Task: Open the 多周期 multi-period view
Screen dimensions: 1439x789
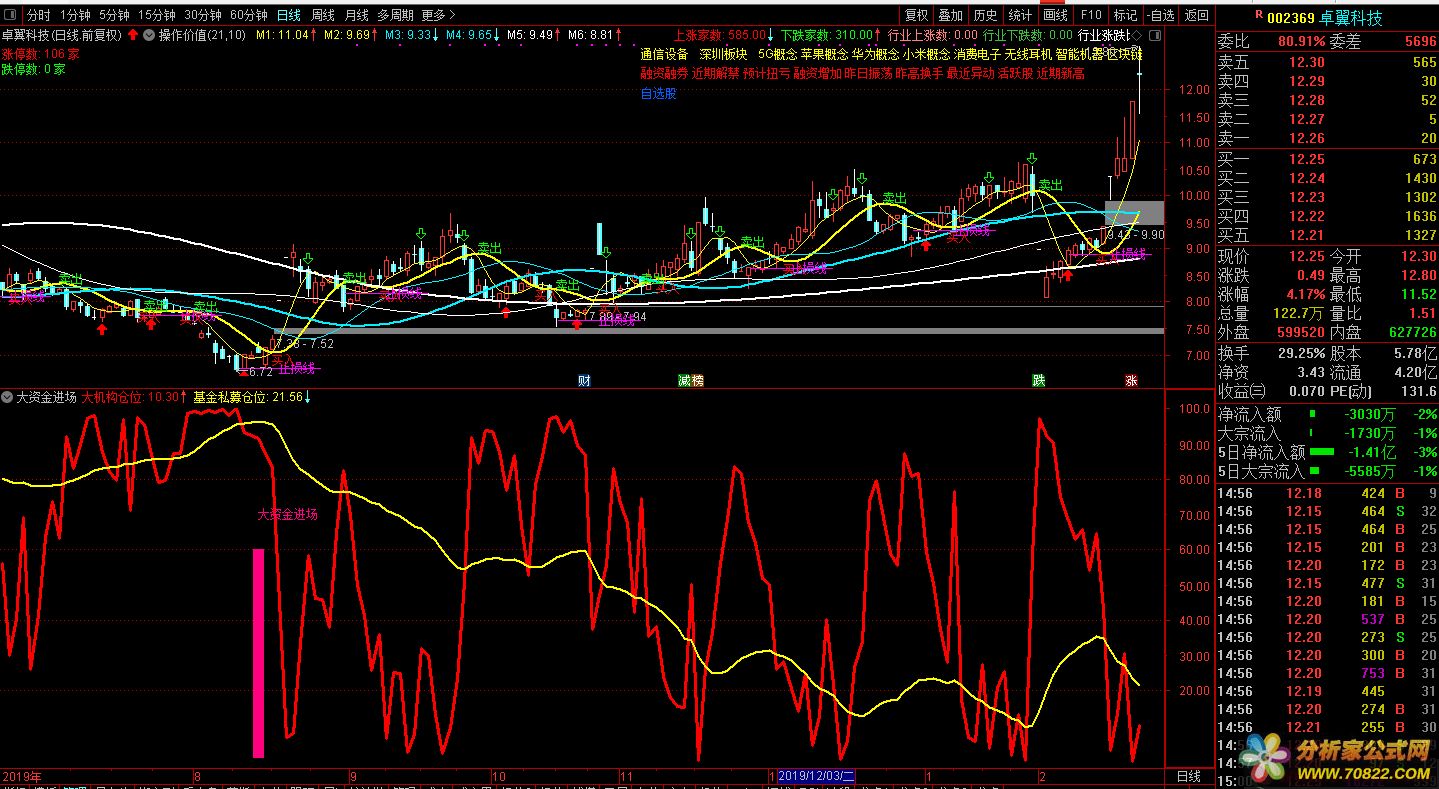Action: (396, 15)
